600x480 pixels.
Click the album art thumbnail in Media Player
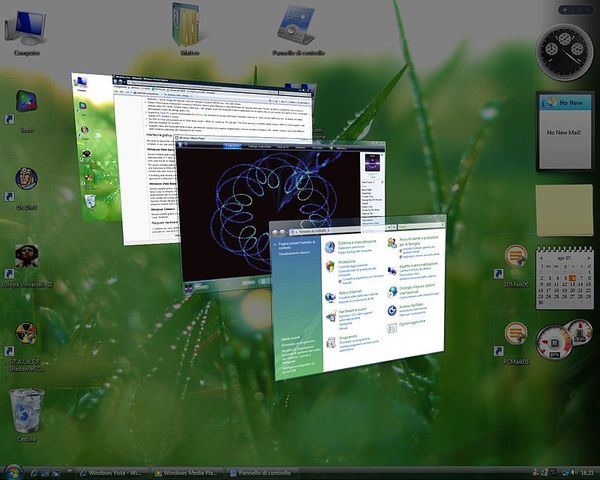(371, 162)
